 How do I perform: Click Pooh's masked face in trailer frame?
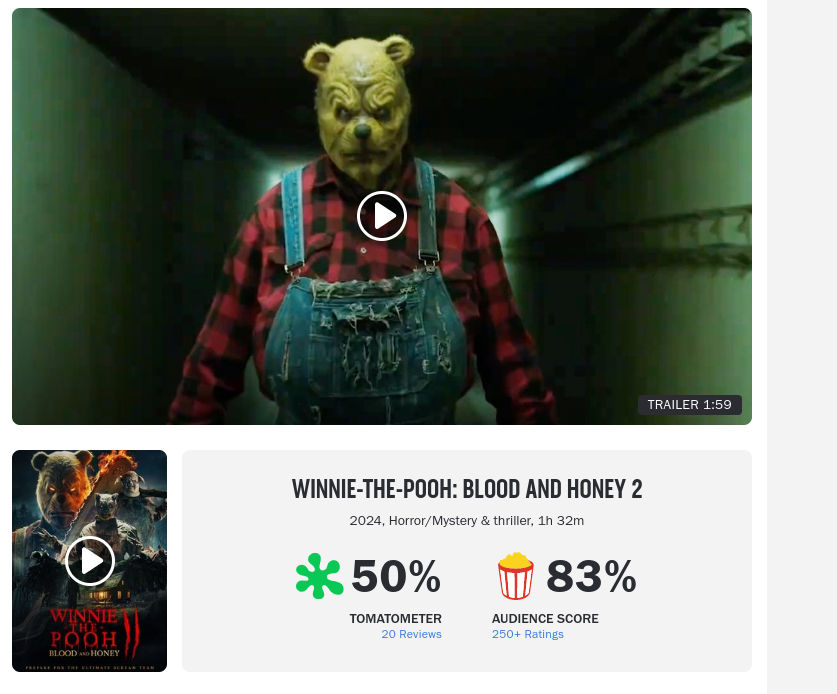pos(361,107)
